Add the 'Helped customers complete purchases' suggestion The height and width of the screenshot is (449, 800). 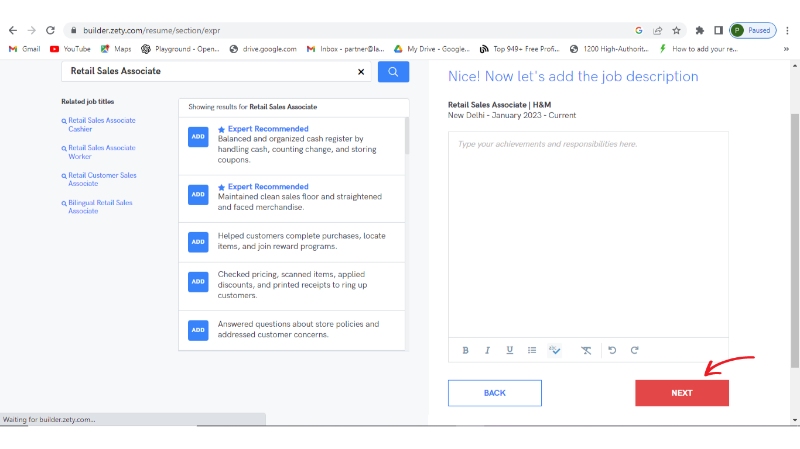(198, 241)
